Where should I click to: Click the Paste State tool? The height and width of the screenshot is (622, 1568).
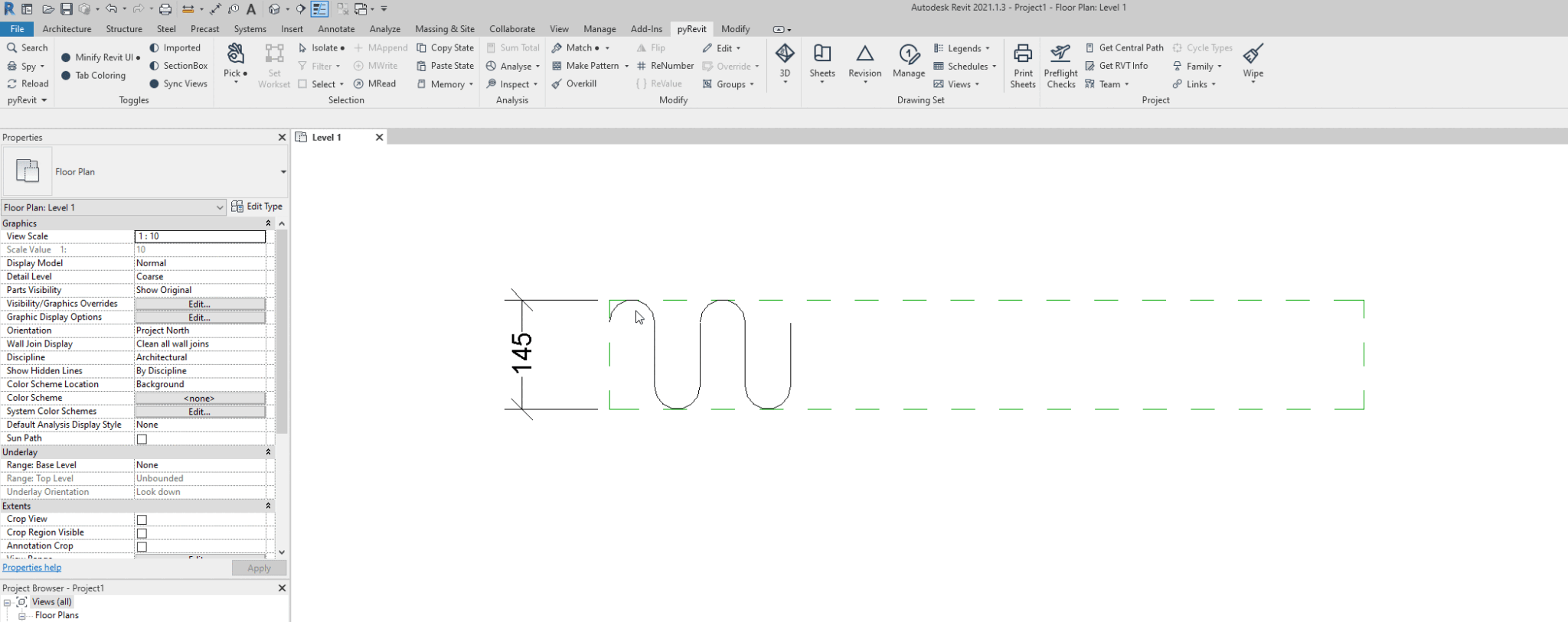445,66
